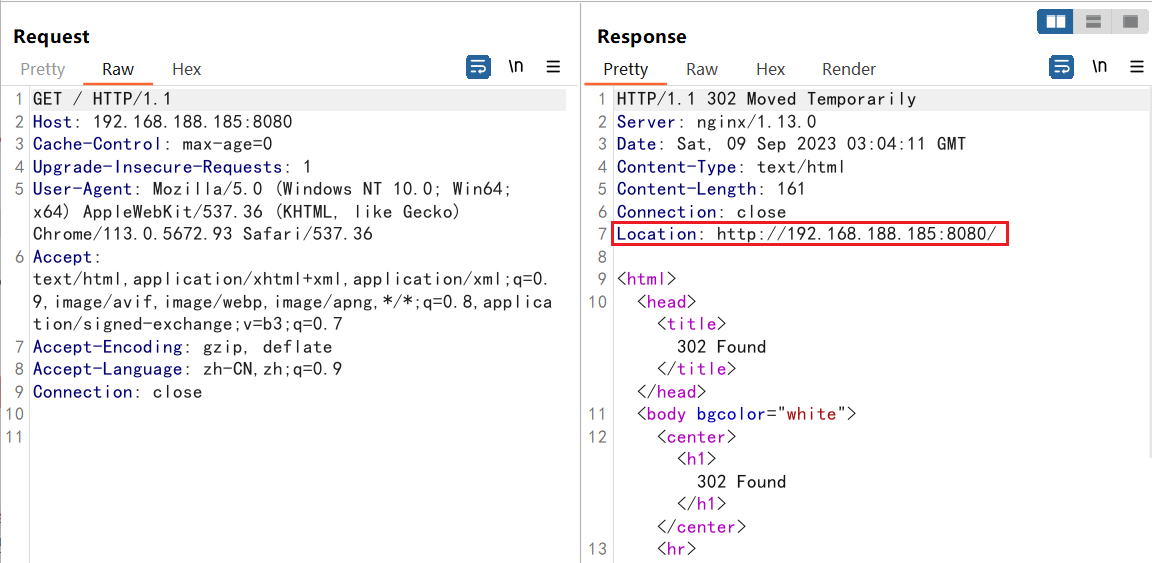Click the GET / HTTP/1.1 request line
This screenshot has height=563, width=1152.
(102, 99)
